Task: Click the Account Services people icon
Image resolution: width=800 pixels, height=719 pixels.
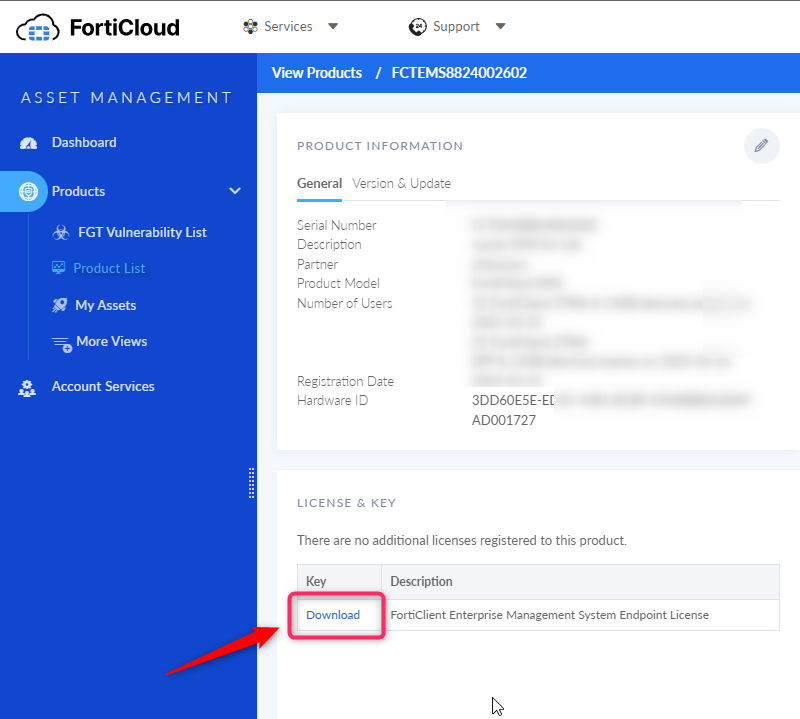Action: pyautogui.click(x=28, y=387)
